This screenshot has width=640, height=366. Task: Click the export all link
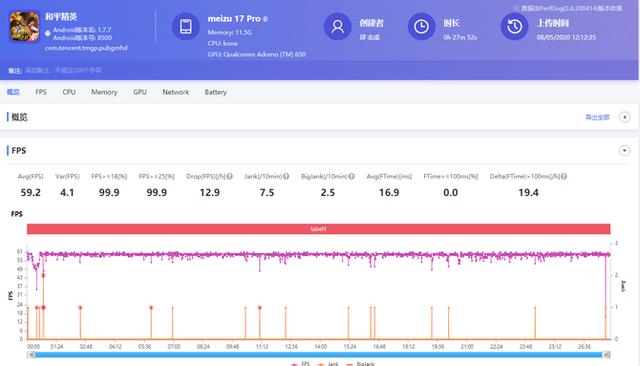598,117
